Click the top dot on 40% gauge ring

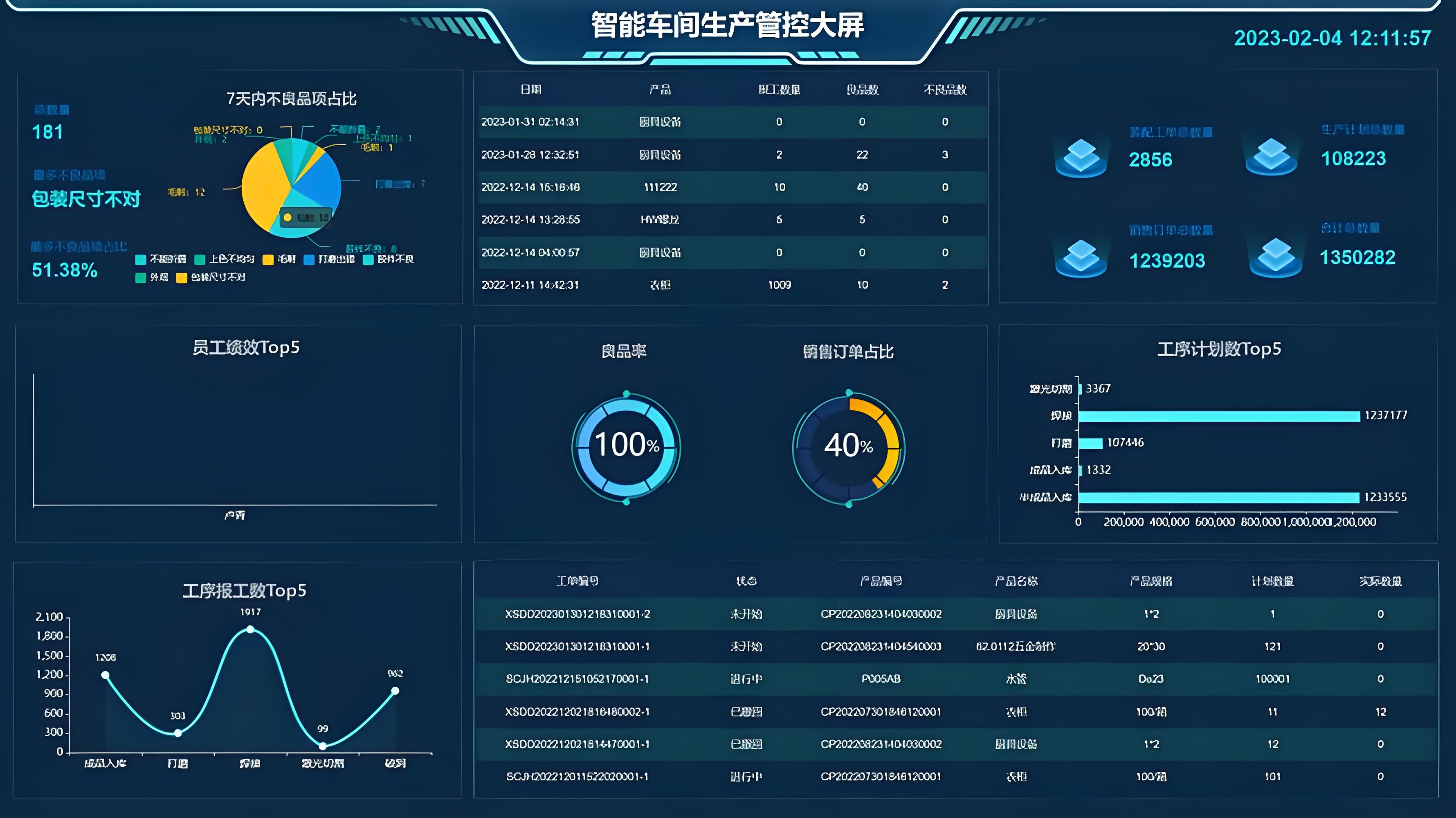tap(849, 392)
